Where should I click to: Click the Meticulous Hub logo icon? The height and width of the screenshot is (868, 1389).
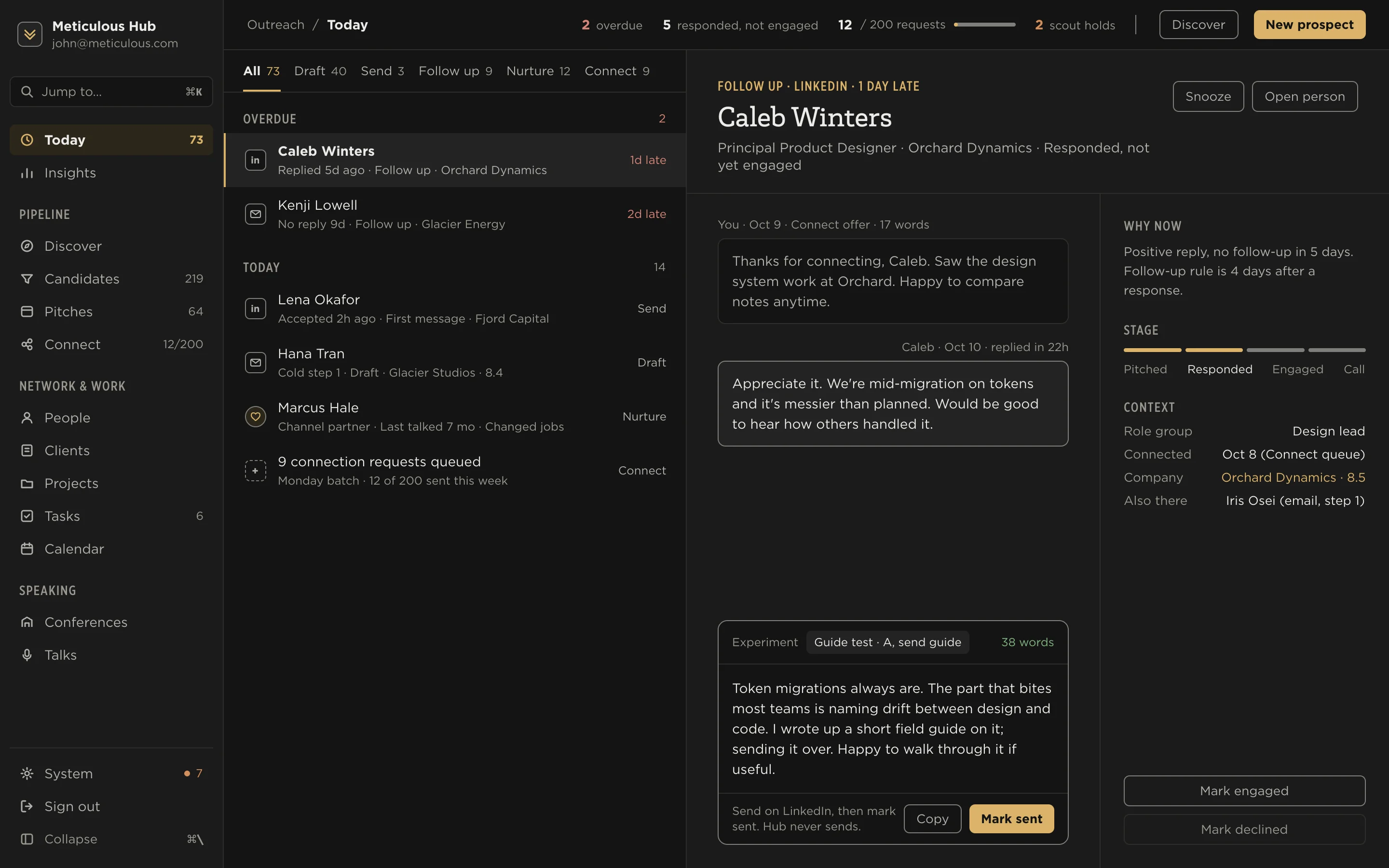(x=30, y=34)
